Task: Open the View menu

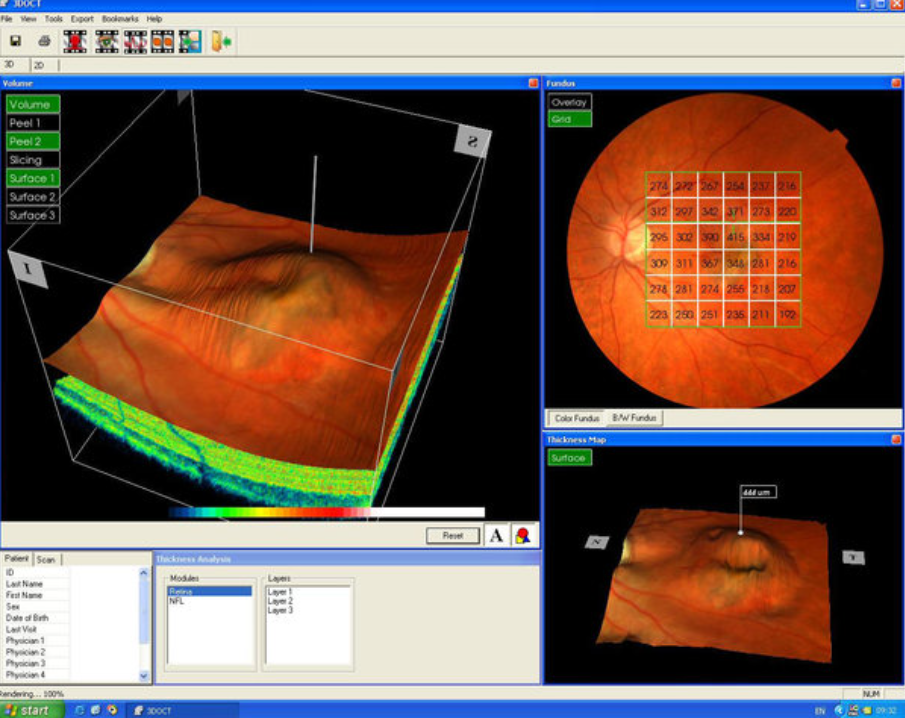Action: coord(28,19)
